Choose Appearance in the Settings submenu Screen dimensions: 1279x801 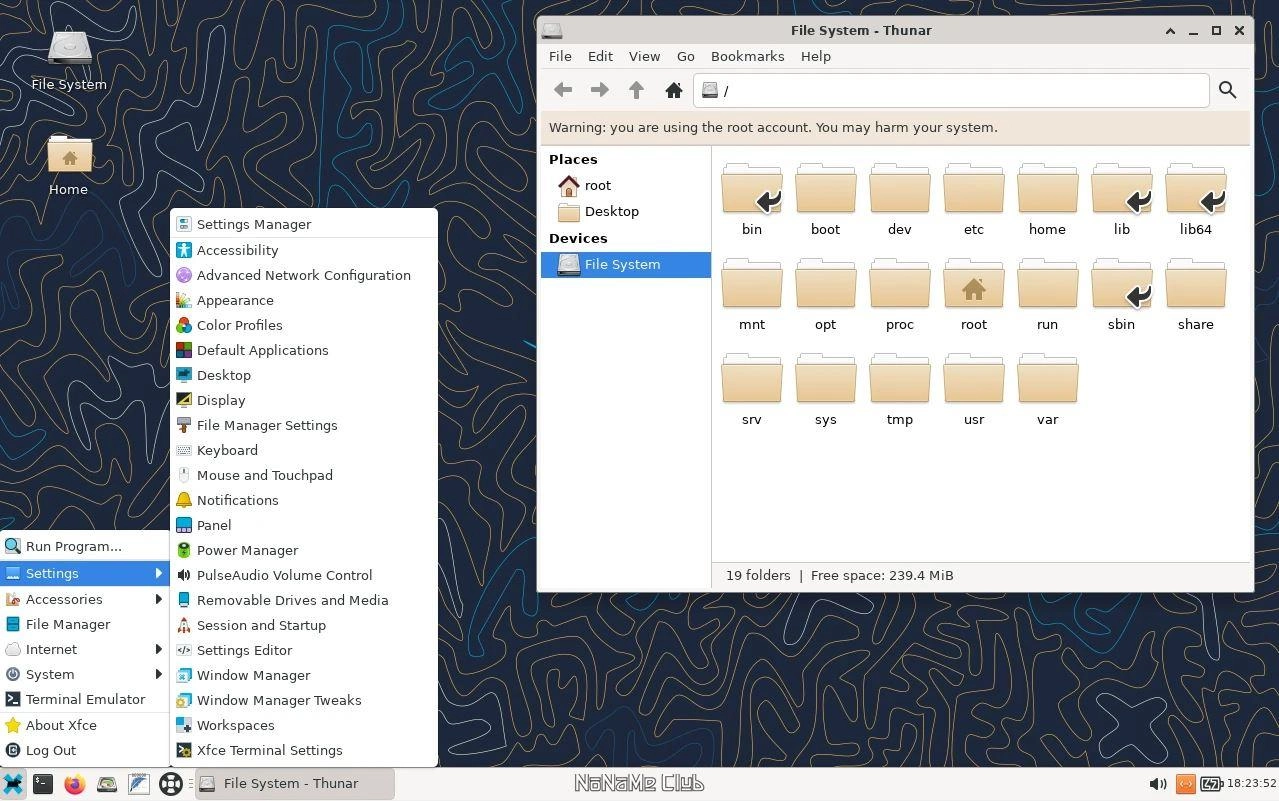coord(304,300)
